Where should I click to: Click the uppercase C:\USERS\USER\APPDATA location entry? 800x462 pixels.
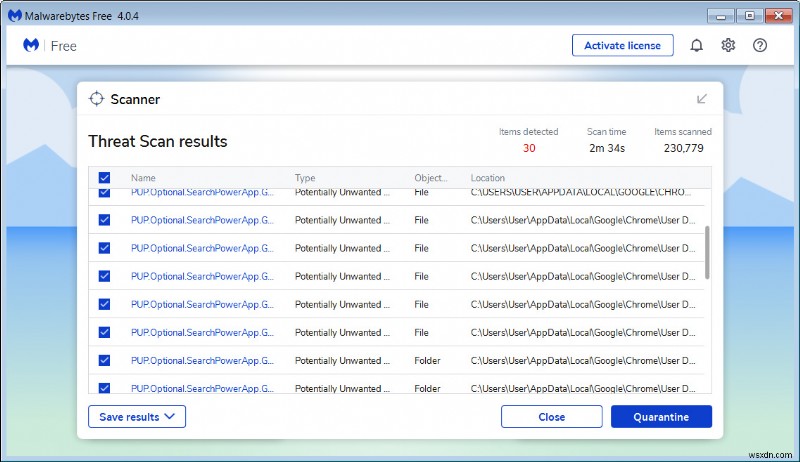click(581, 193)
